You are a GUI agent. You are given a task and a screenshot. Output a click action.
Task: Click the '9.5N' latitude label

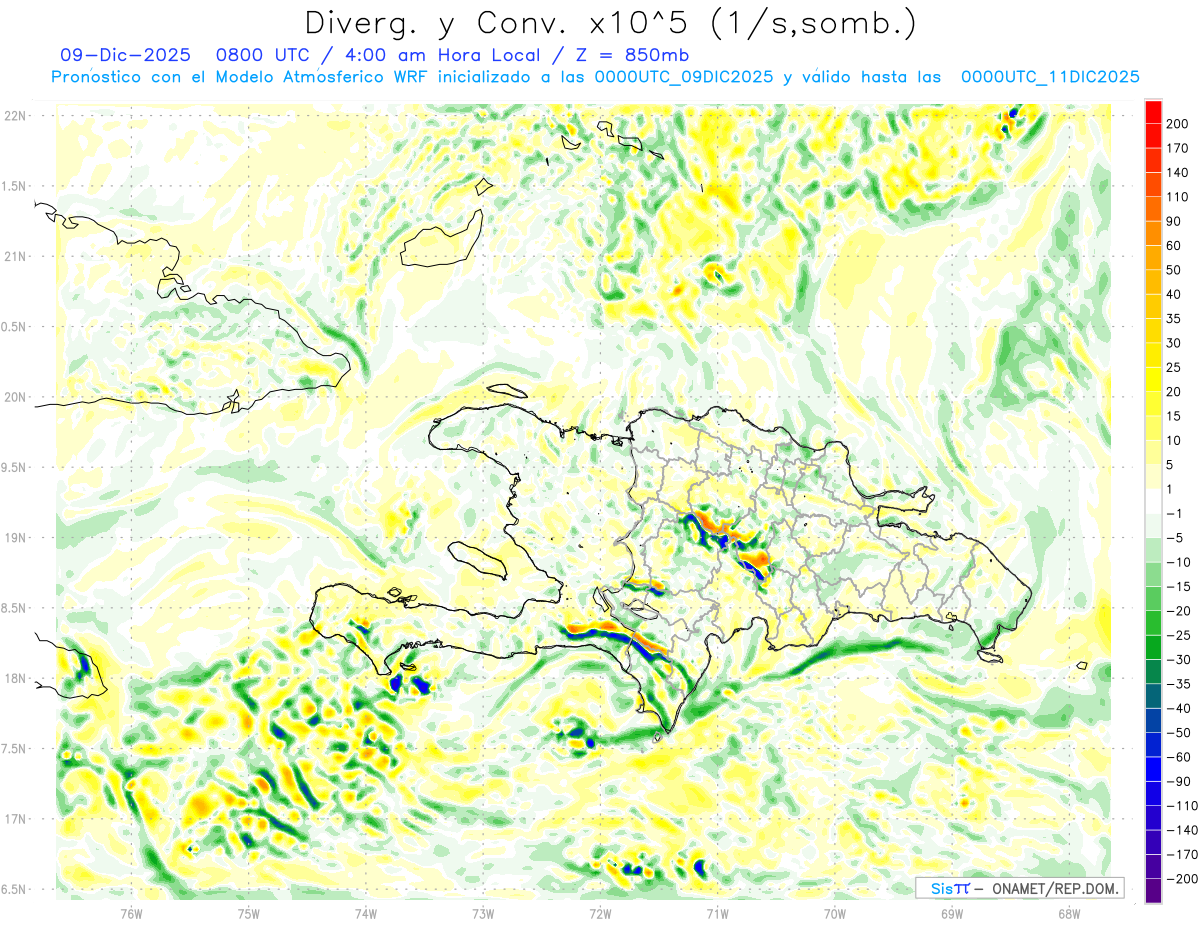pyautogui.click(x=15, y=468)
